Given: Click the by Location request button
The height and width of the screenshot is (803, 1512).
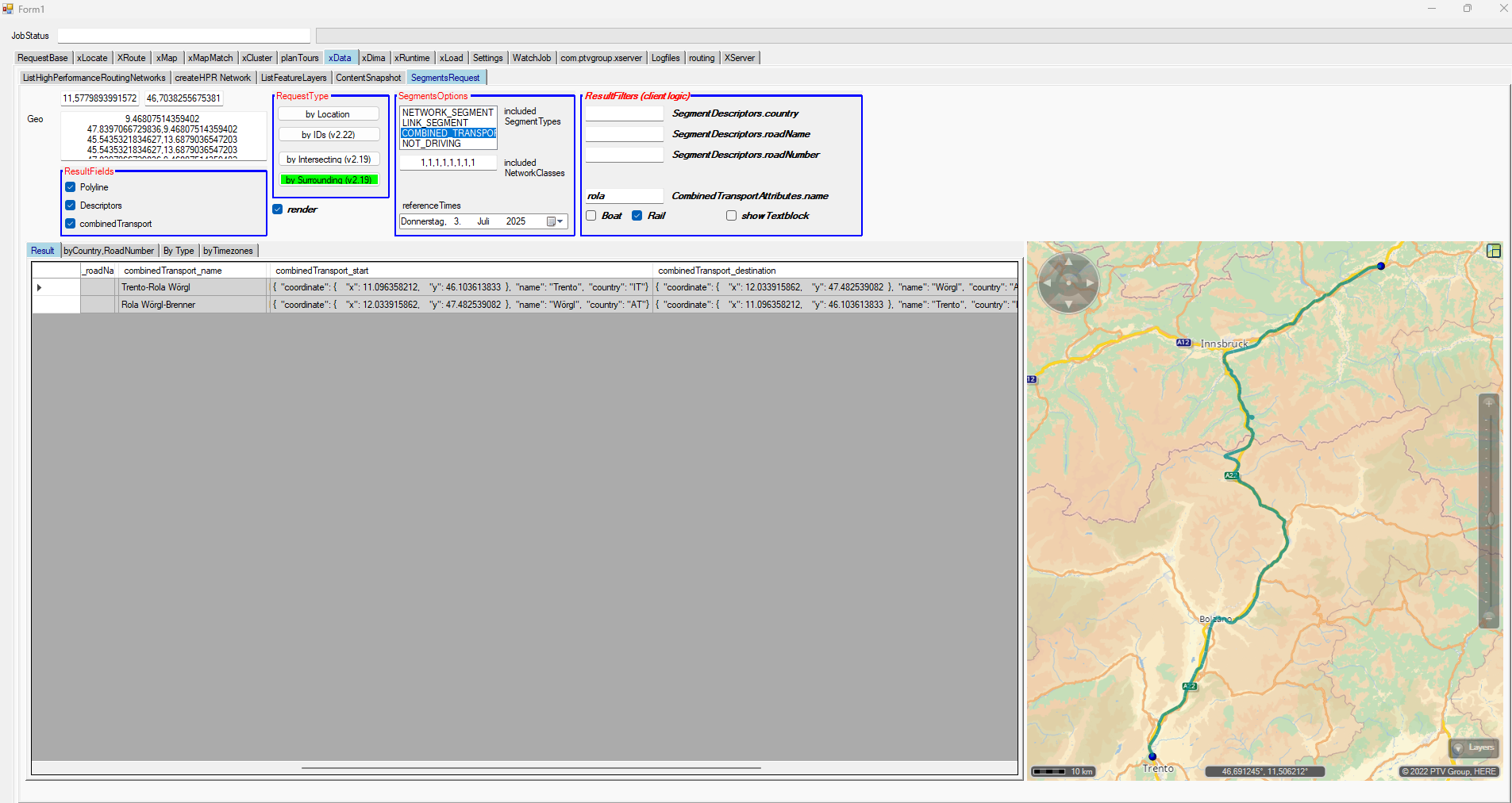Looking at the screenshot, I should [328, 114].
